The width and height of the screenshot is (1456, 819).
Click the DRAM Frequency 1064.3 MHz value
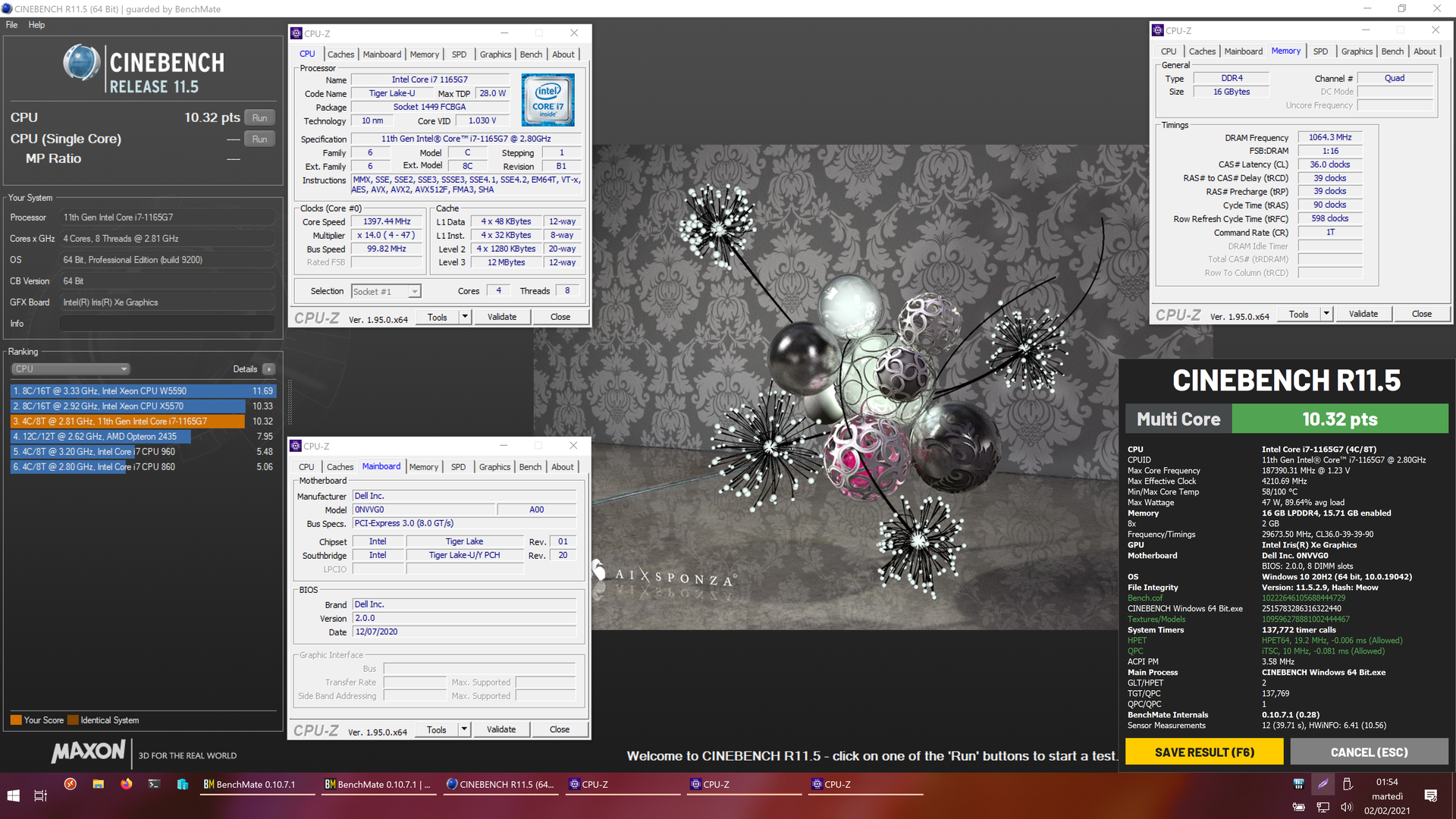(1329, 137)
